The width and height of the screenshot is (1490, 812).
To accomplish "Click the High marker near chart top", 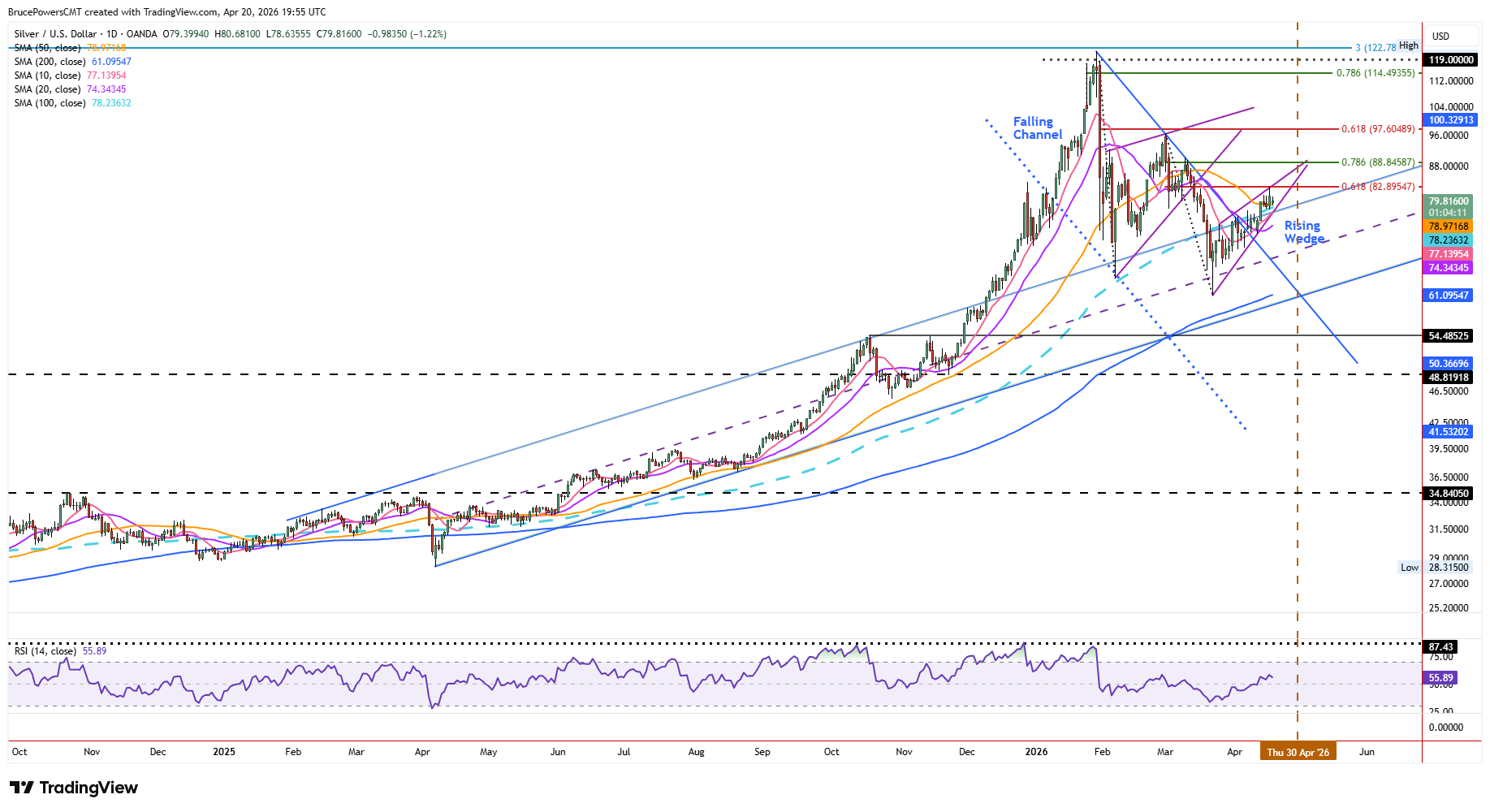I will [x=1409, y=45].
